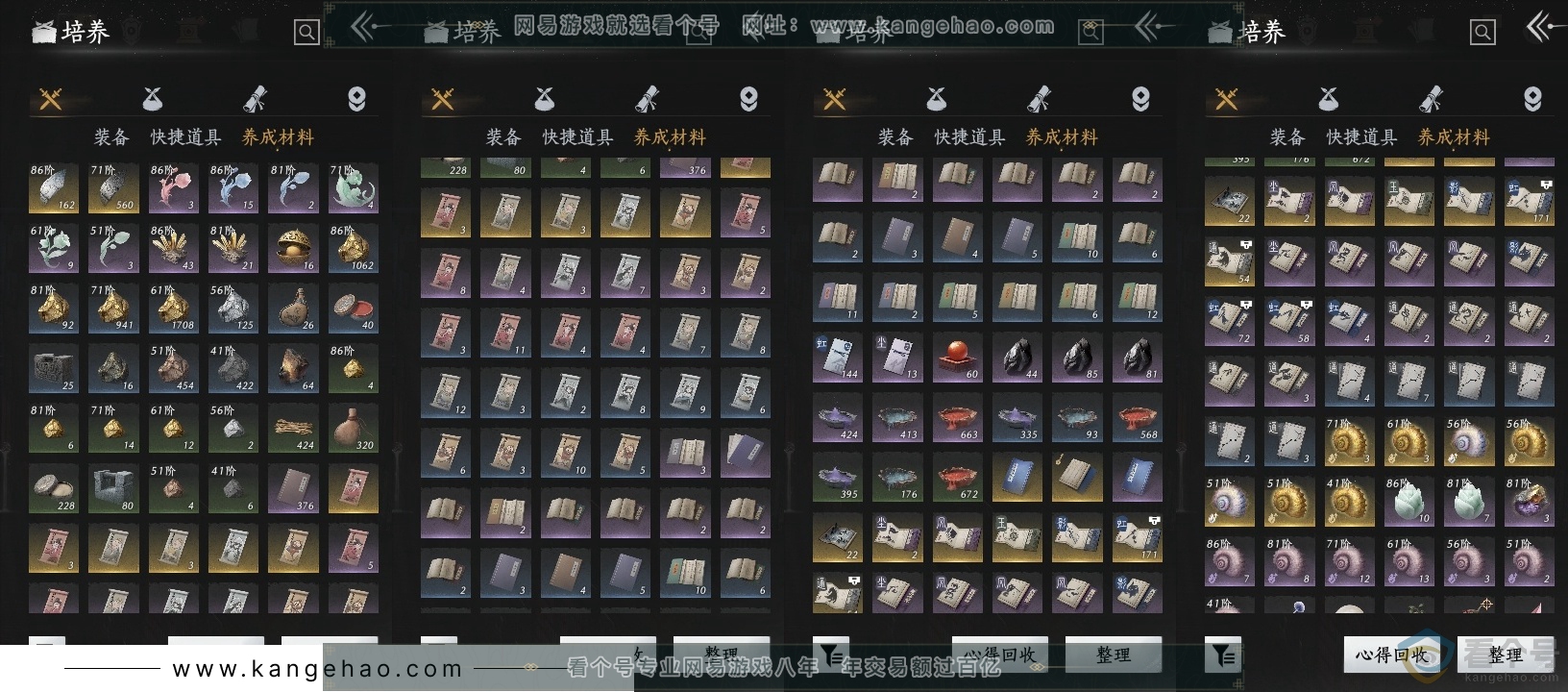Switch to 快捷道具 tab in leftmost panel
The width and height of the screenshot is (1568, 692).
click(x=185, y=137)
